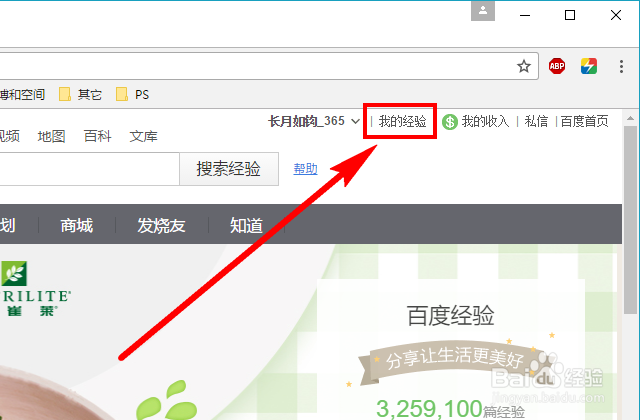640x420 pixels.
Task: Click the 帮助 help link
Action: 305,169
